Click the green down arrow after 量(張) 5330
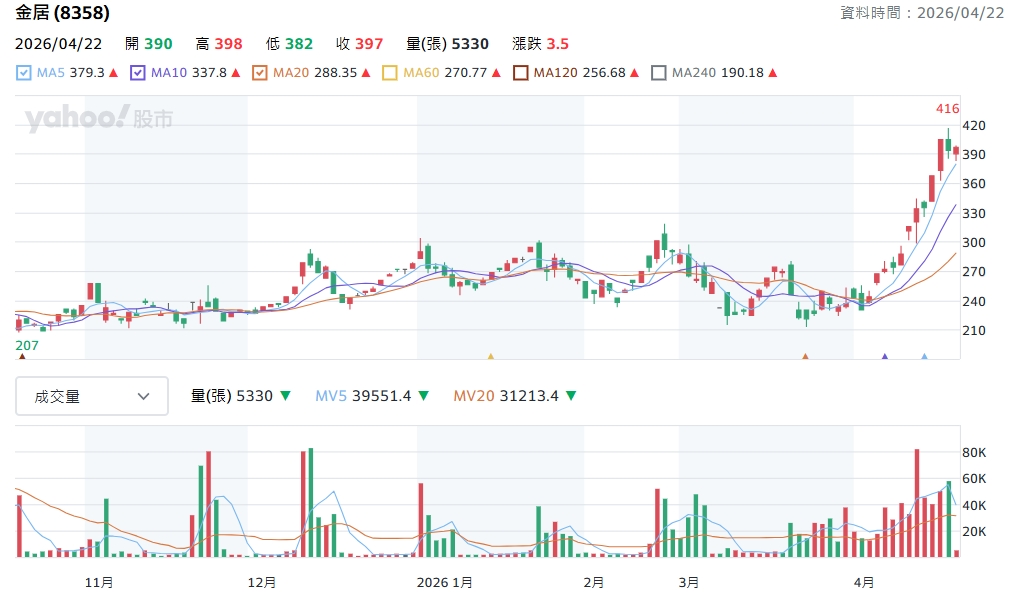This screenshot has width=1010, height=594. (x=285, y=396)
